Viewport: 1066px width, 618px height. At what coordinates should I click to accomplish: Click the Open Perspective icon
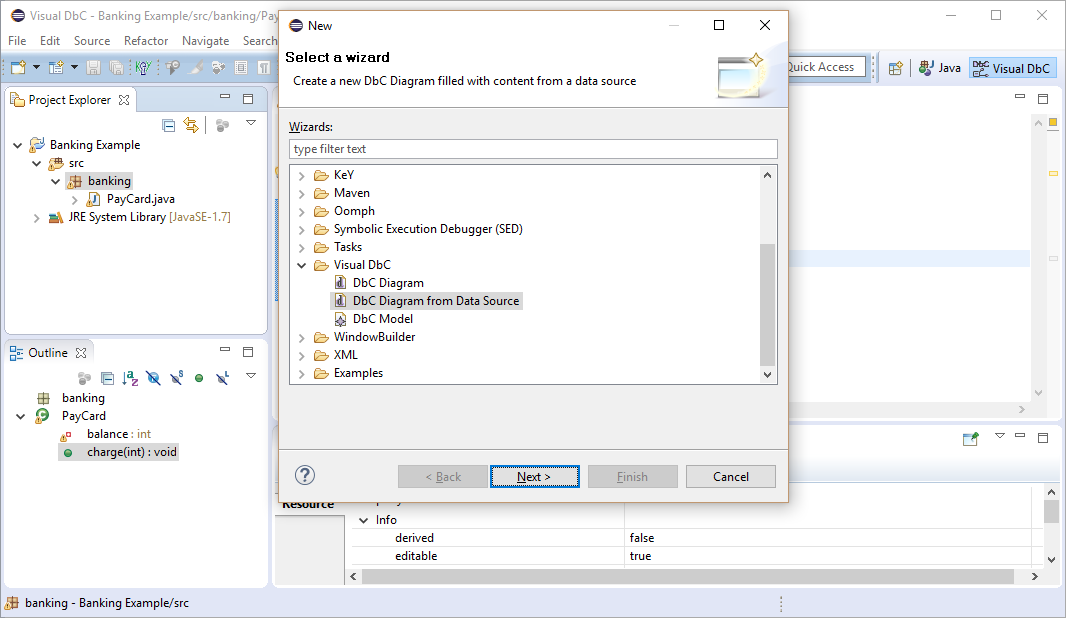coord(896,68)
